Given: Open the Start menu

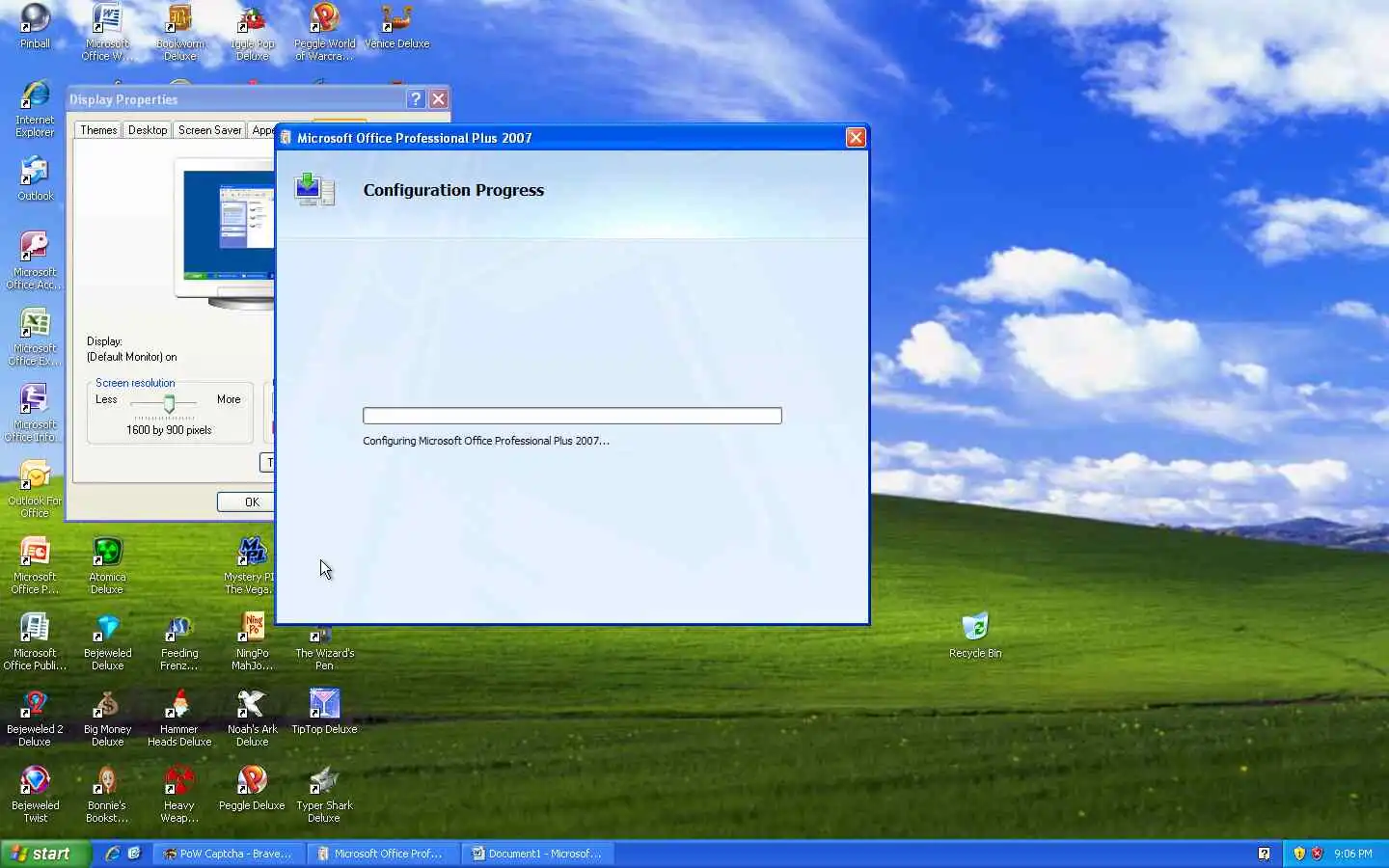Looking at the screenshot, I should click(44, 854).
